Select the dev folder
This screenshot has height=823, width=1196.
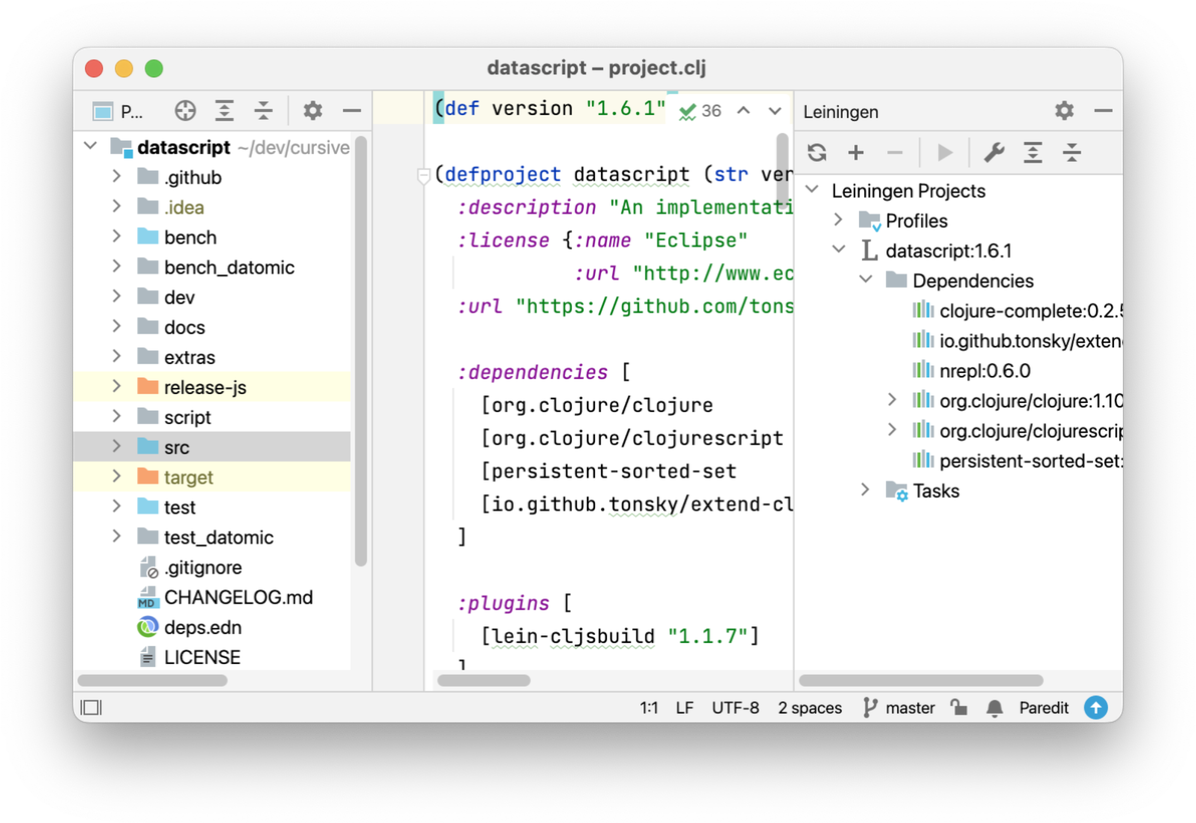214,297
